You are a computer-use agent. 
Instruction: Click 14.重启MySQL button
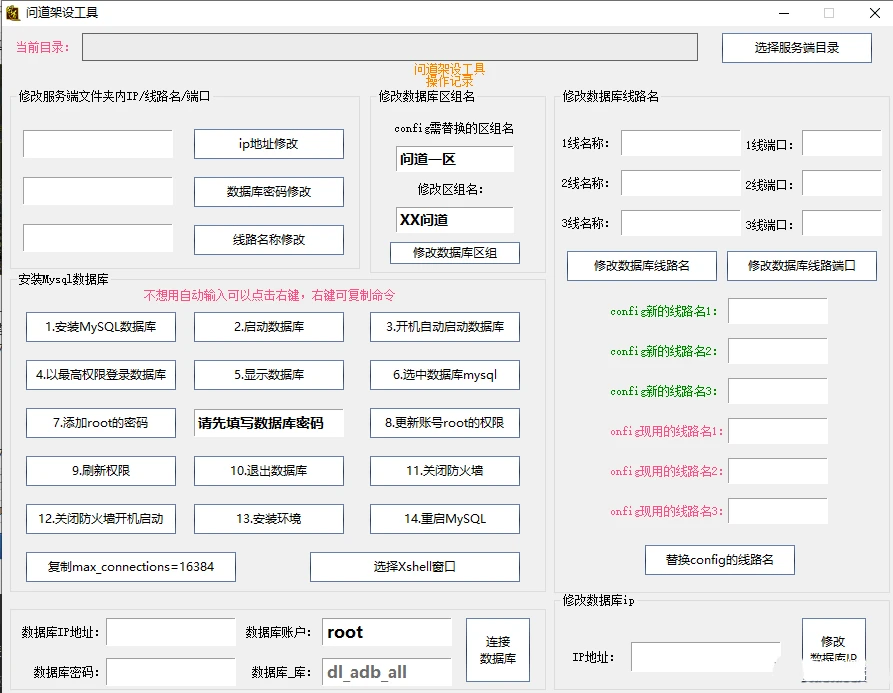coord(444,519)
